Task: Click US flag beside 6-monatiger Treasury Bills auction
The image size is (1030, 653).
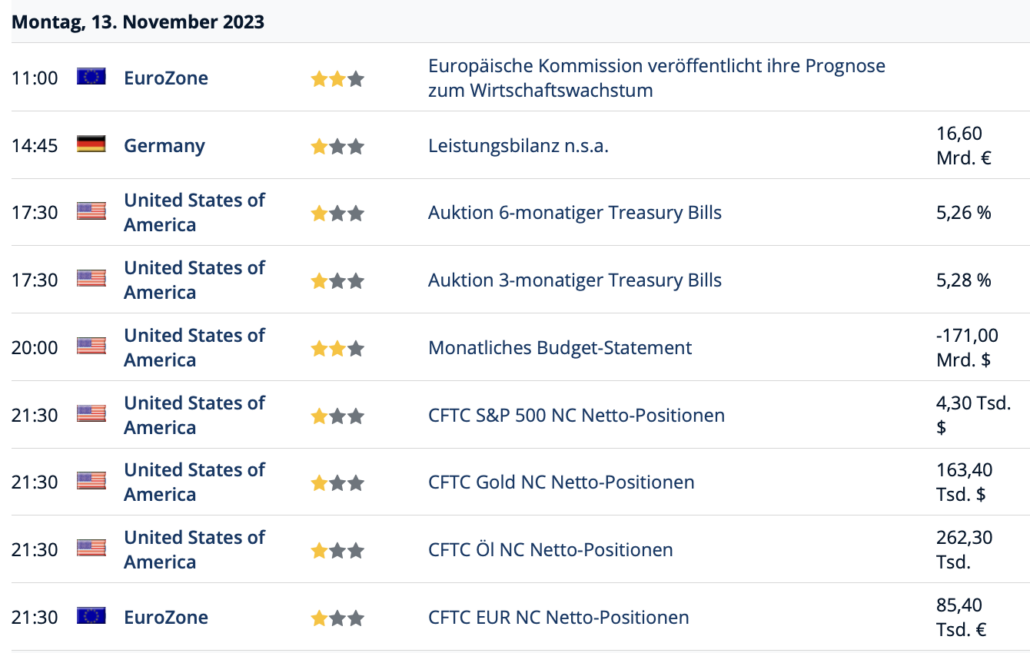Action: pyautogui.click(x=91, y=212)
